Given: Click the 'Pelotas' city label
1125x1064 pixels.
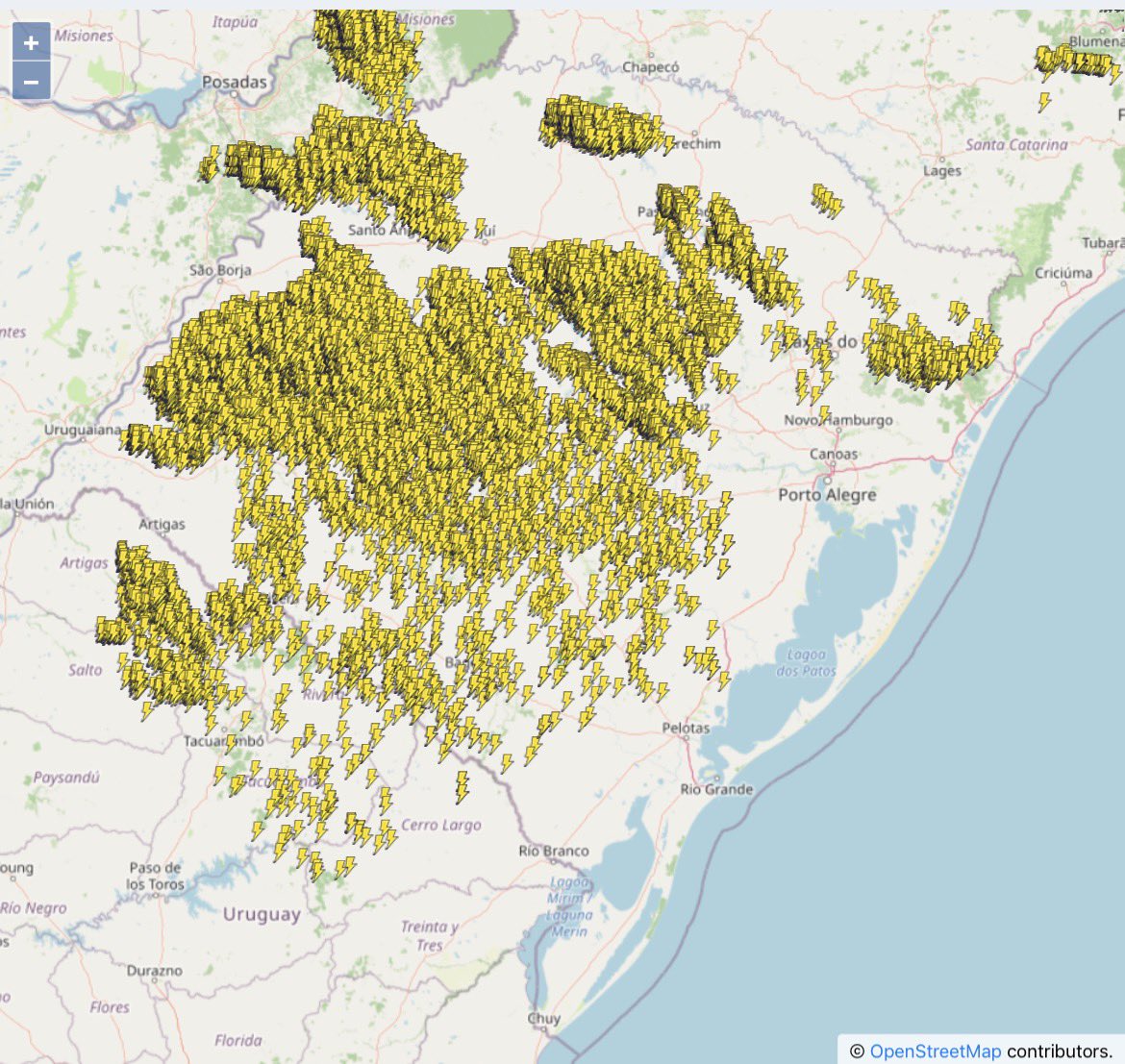Looking at the screenshot, I should coord(686,728).
